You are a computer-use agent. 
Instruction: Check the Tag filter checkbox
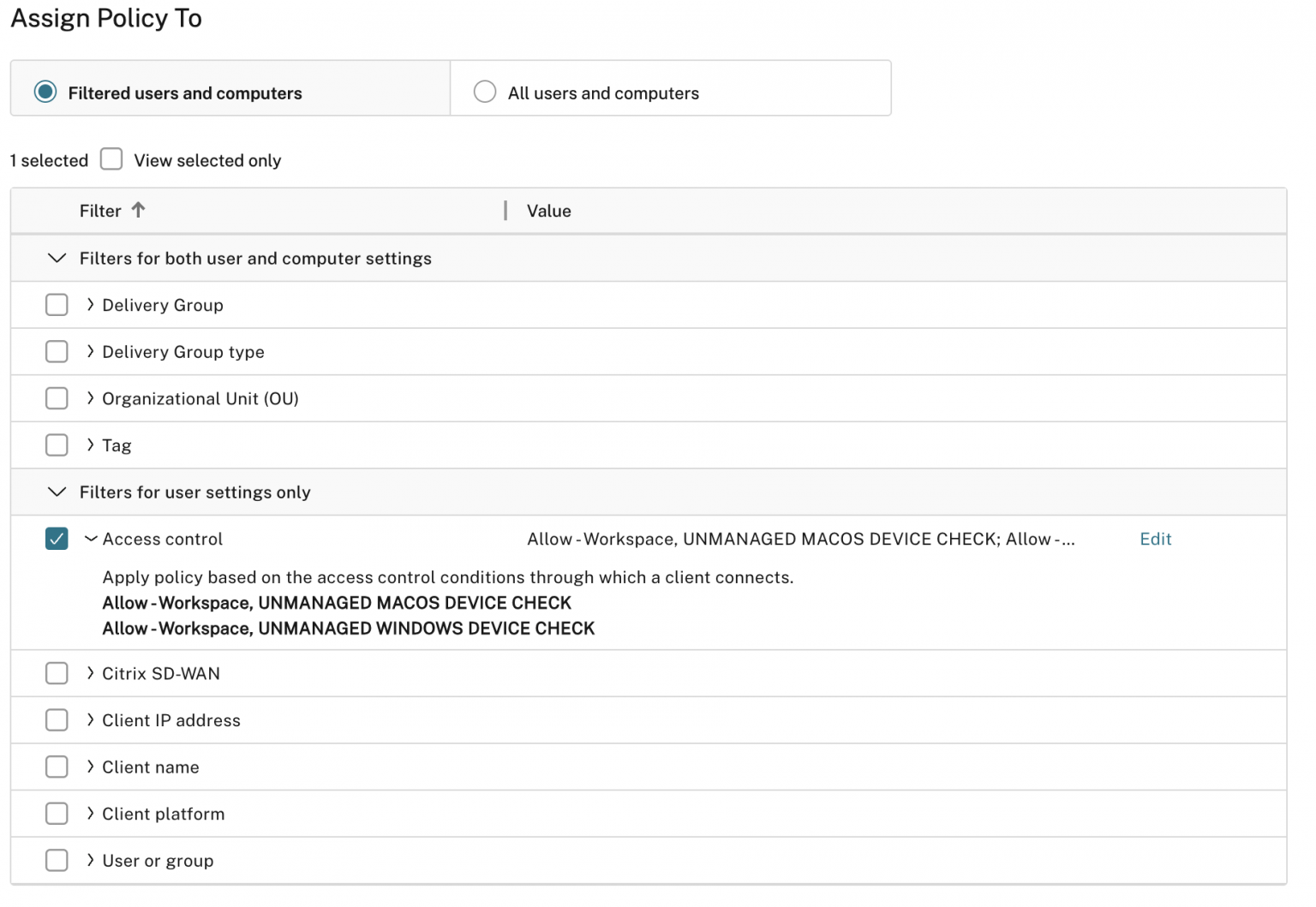(57, 445)
